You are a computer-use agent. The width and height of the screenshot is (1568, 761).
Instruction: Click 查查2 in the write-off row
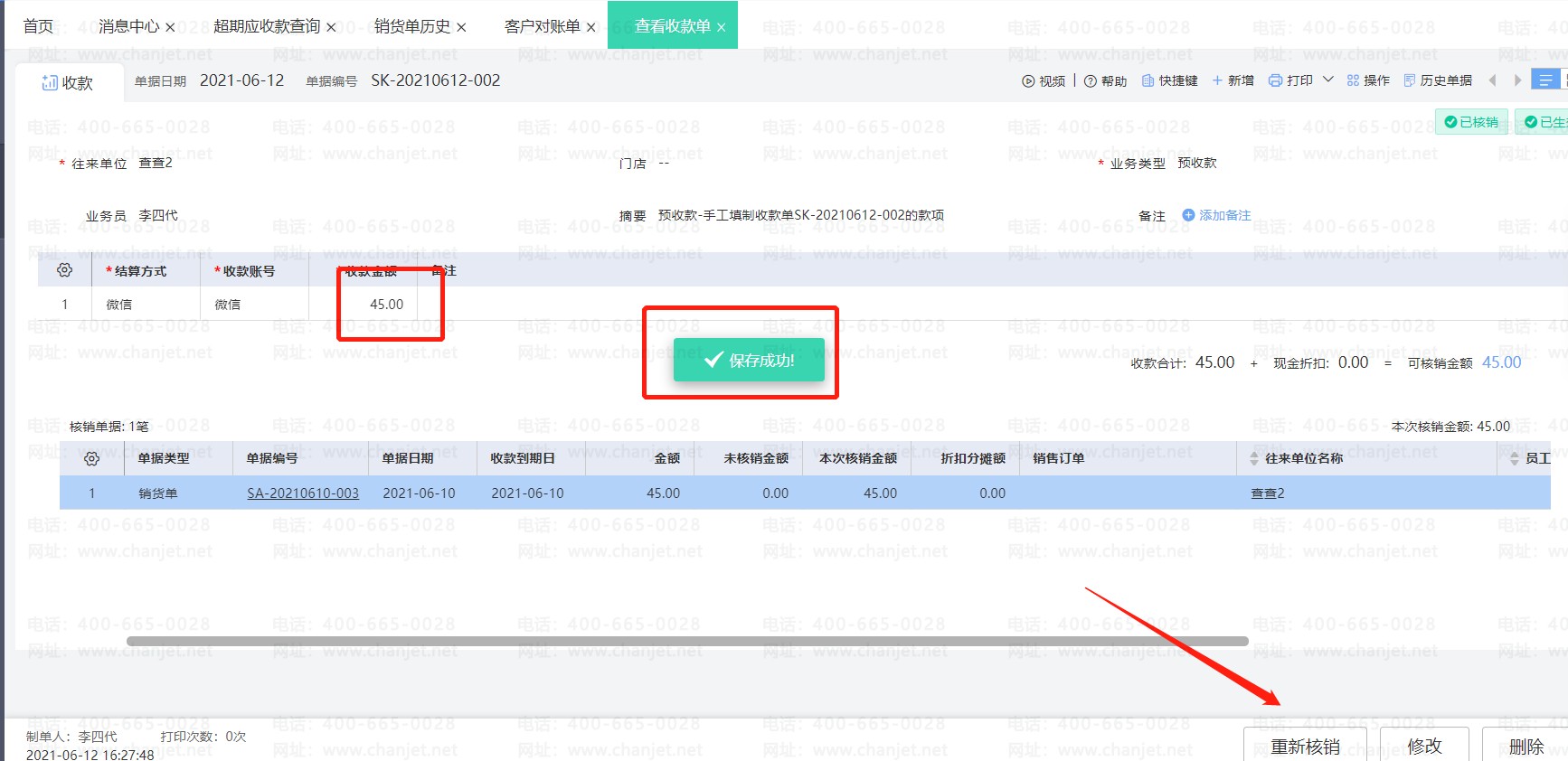point(1268,493)
